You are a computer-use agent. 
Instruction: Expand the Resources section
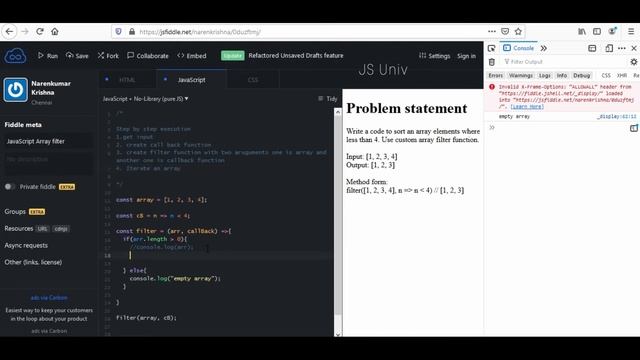click(x=19, y=229)
